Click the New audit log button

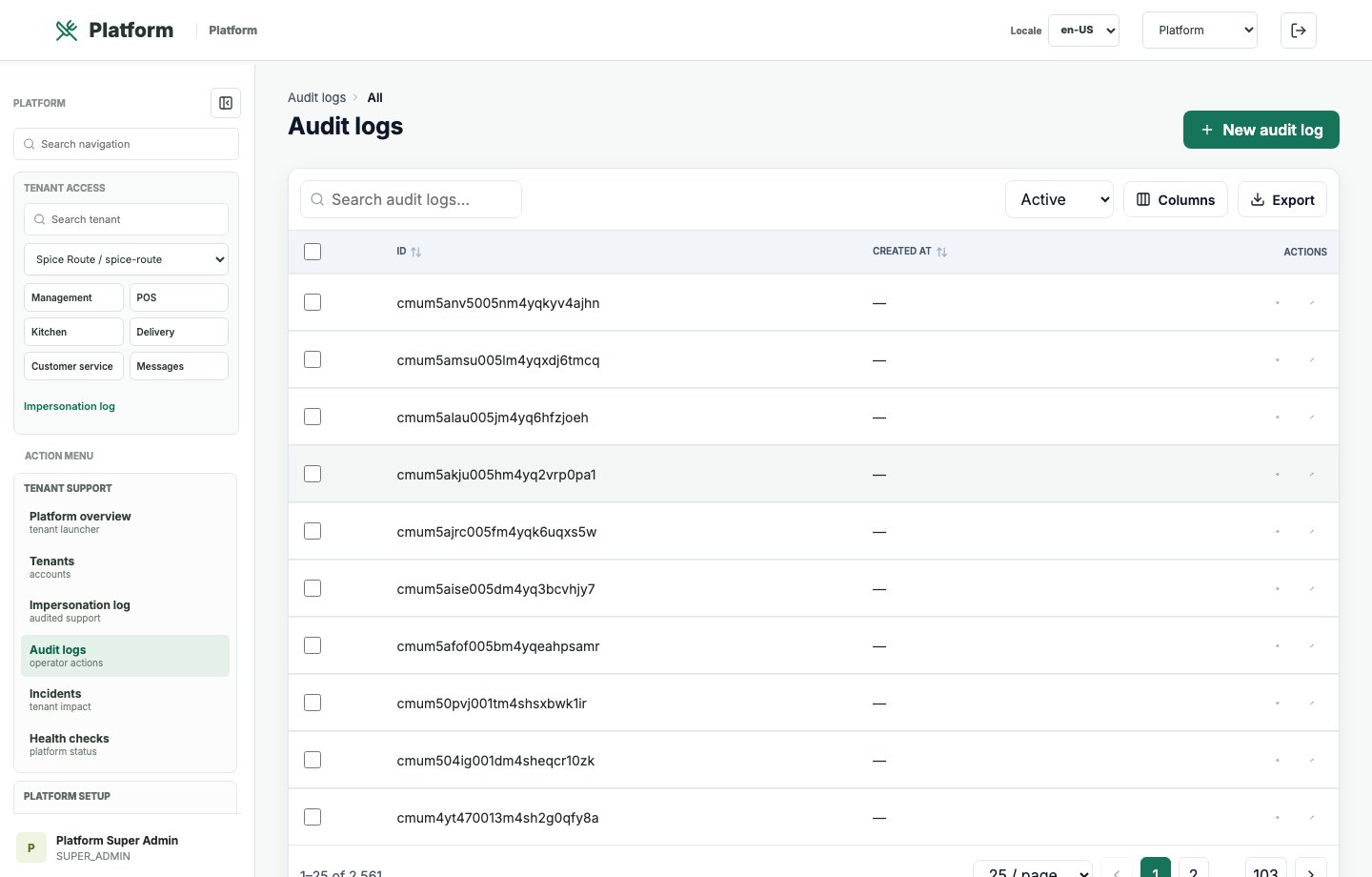point(1261,130)
